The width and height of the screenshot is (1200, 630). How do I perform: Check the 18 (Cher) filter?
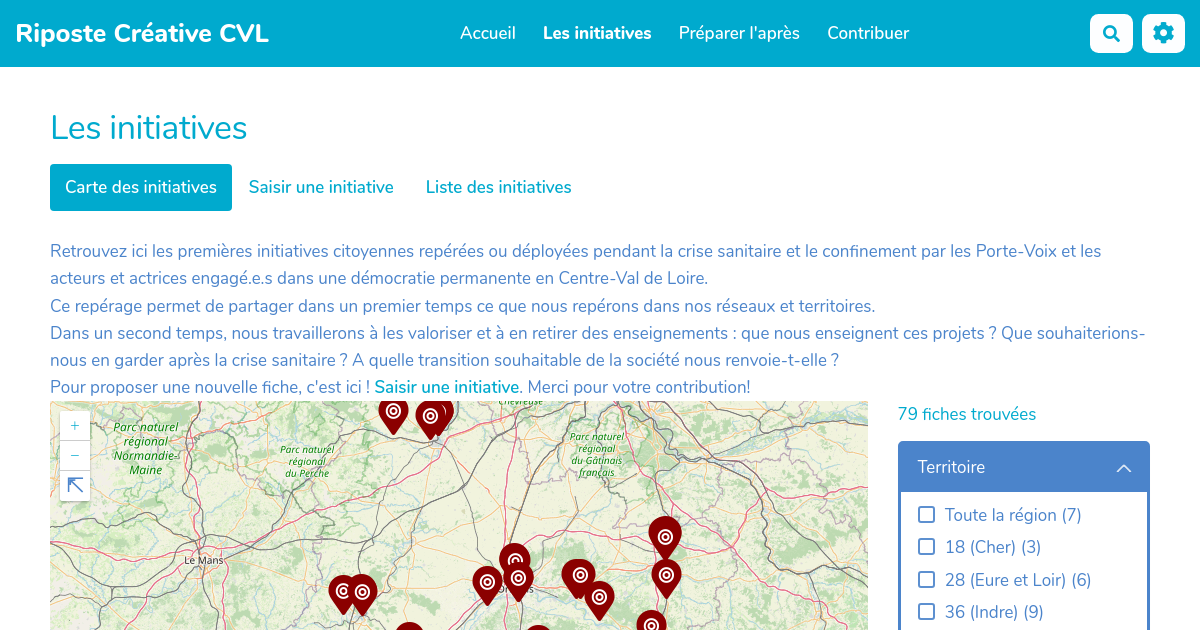pos(927,547)
